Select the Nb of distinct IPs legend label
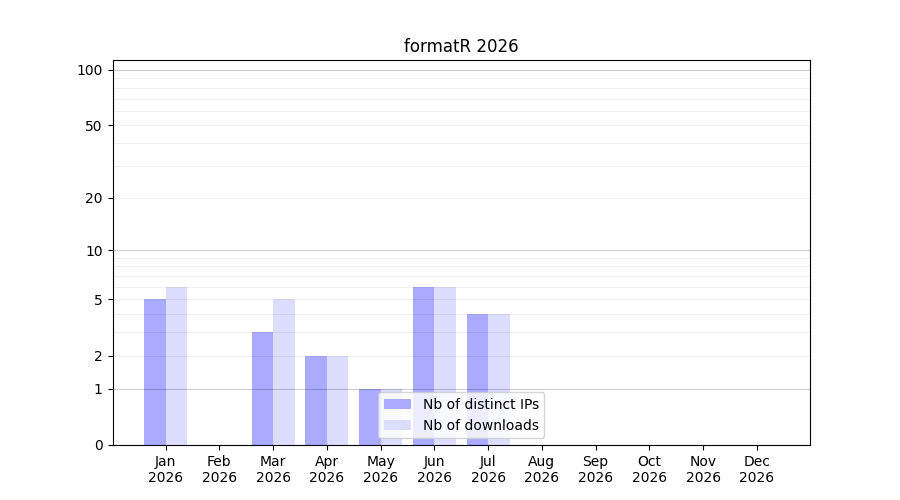This screenshot has height=500, width=900. tap(481, 404)
